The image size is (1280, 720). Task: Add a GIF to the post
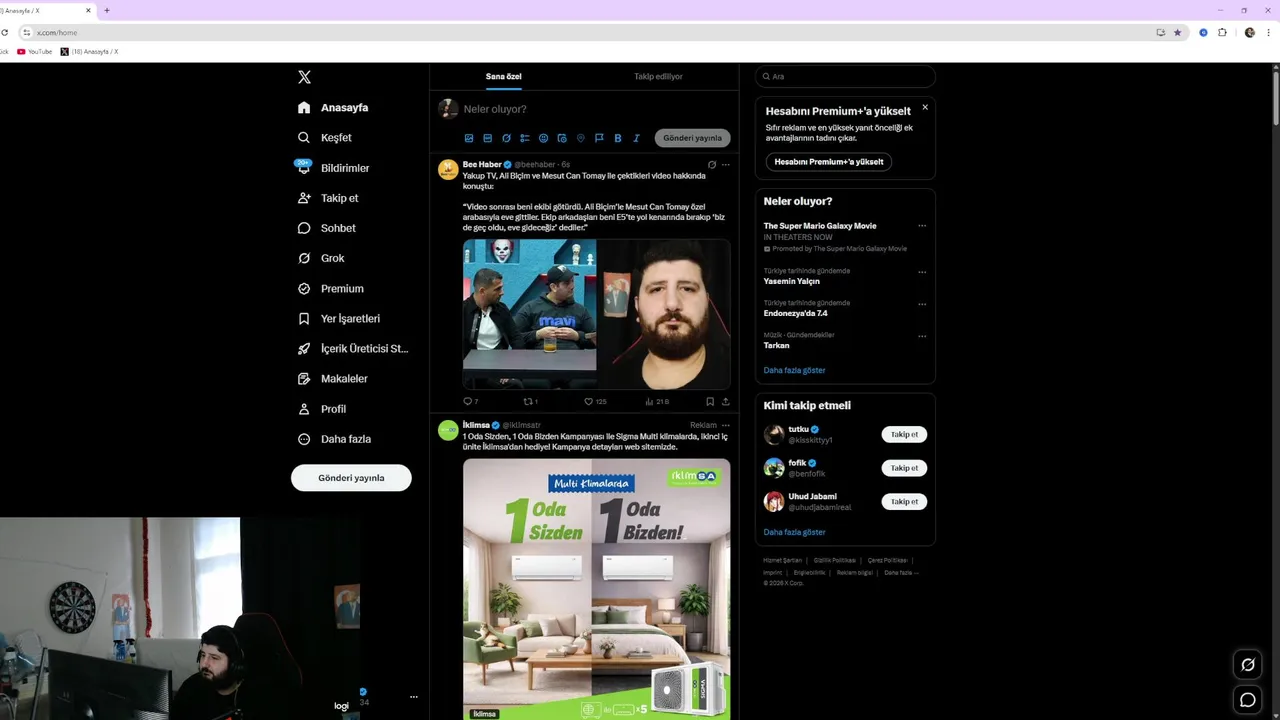tap(487, 138)
